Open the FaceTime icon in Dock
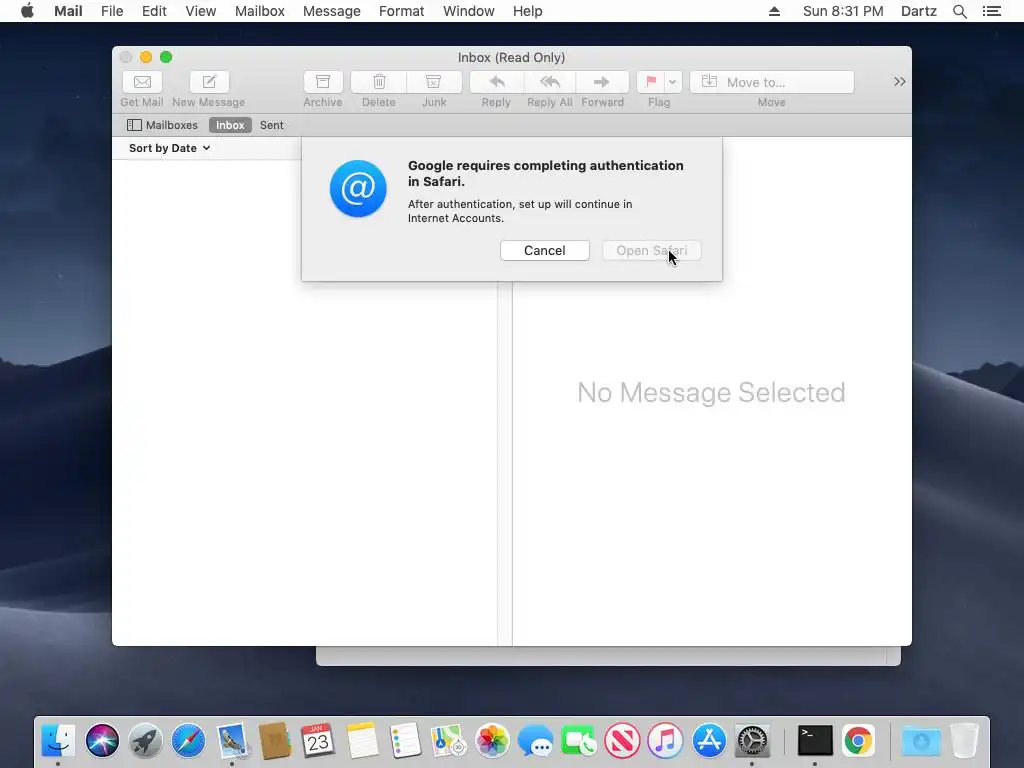The image size is (1024, 768). click(579, 741)
